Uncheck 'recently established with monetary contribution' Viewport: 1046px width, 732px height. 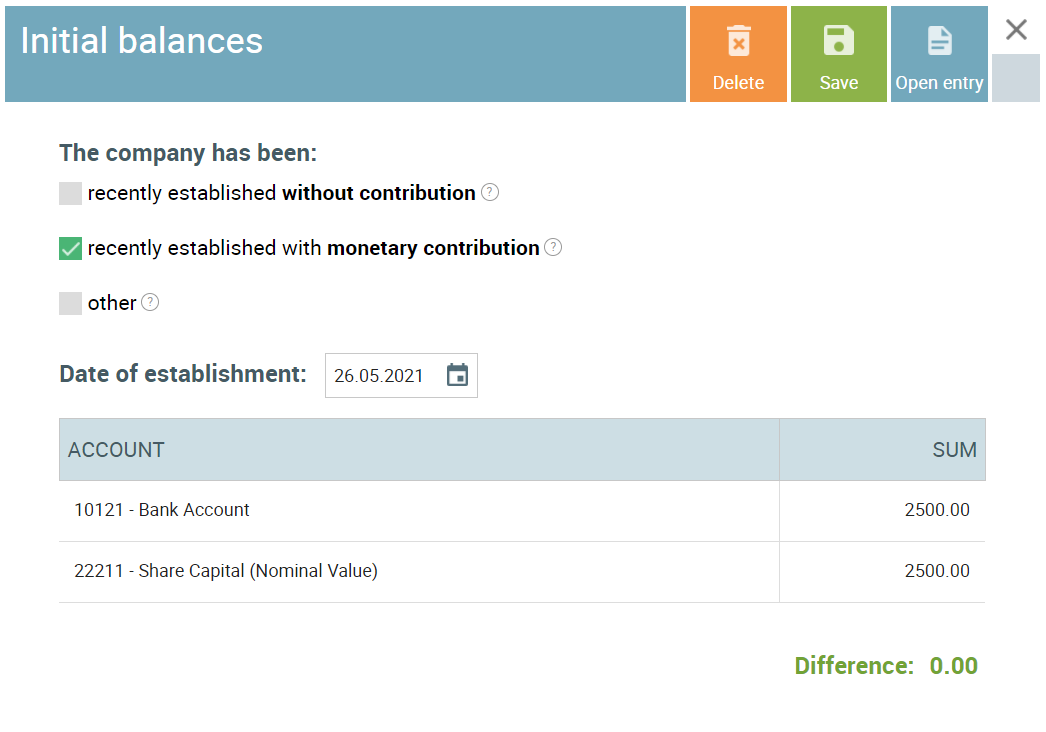[x=70, y=248]
